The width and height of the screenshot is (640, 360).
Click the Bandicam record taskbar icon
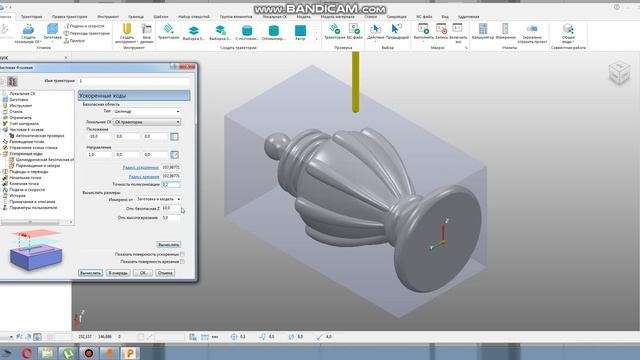coord(89,353)
